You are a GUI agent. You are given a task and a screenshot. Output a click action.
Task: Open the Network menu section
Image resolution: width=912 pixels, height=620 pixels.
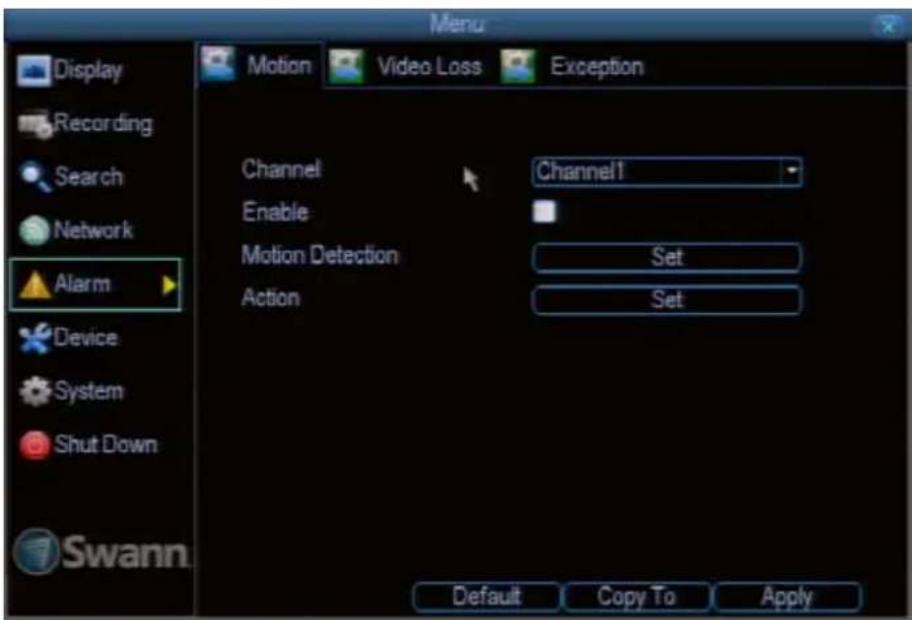click(x=76, y=230)
